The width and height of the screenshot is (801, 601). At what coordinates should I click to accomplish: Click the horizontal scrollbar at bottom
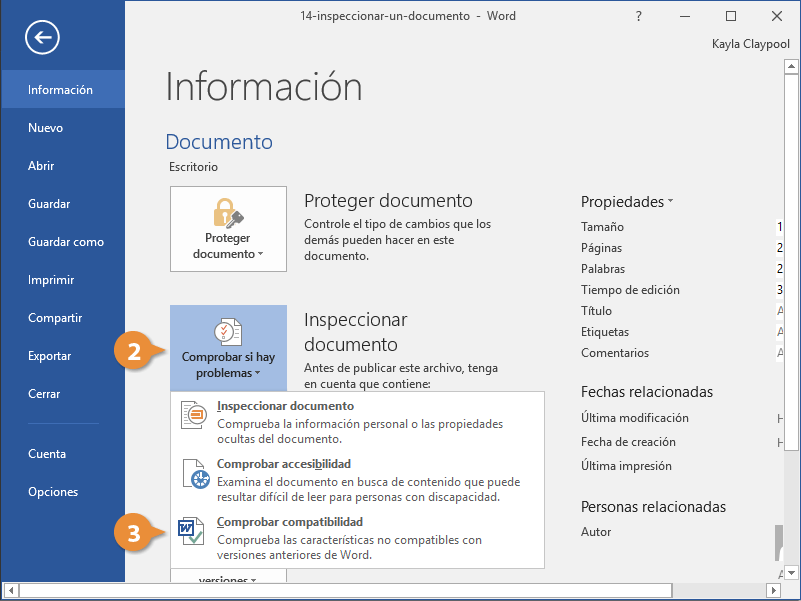click(x=400, y=590)
